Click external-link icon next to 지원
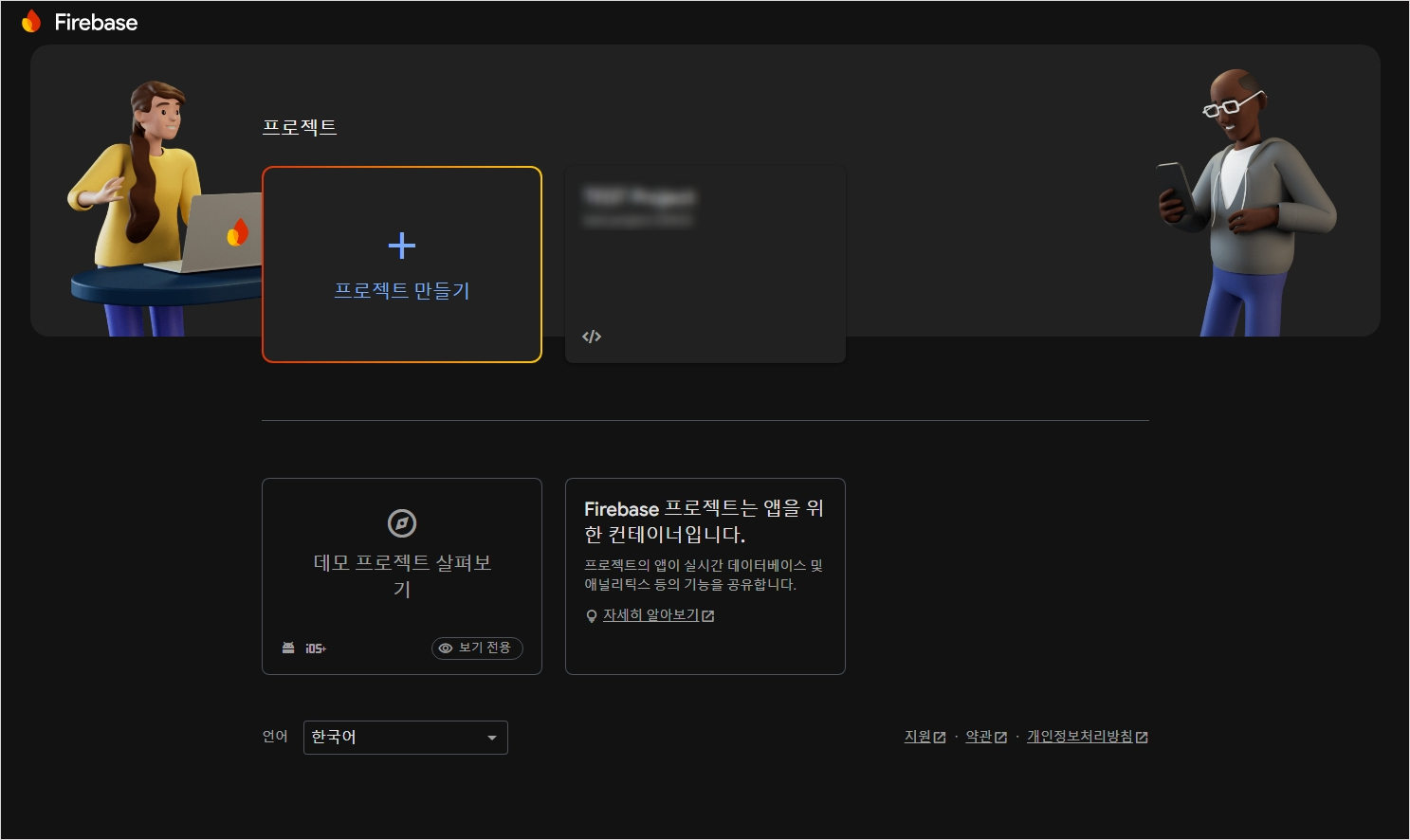This screenshot has height=840, width=1410. [940, 738]
